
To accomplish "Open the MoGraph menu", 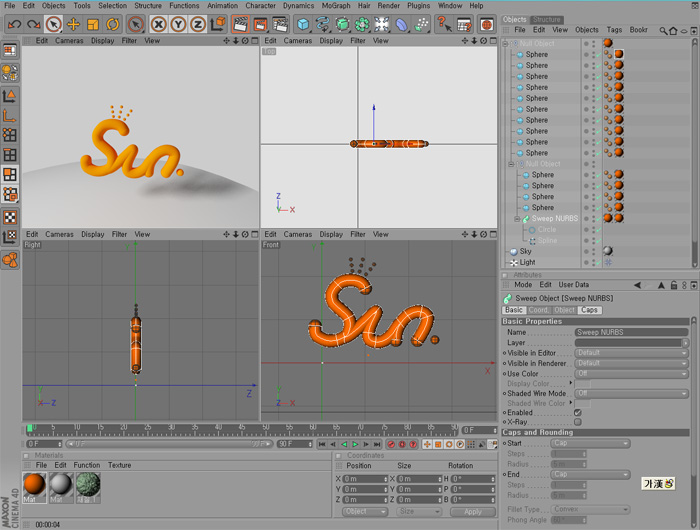I will 336,6.
